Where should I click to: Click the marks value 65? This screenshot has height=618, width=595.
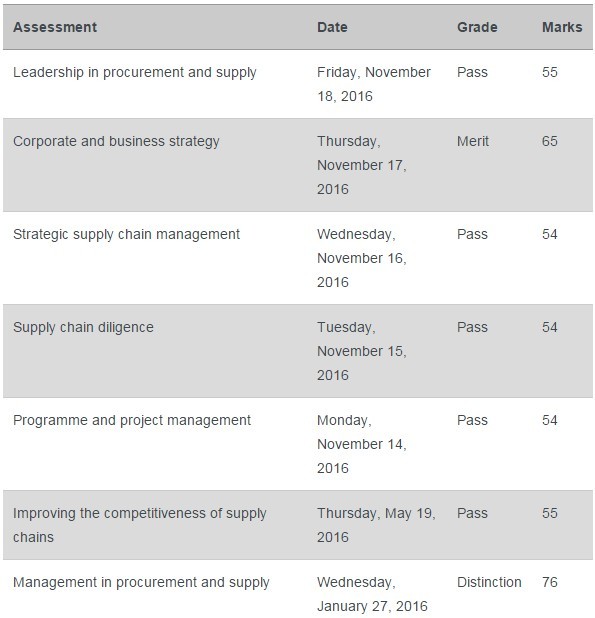[x=550, y=141]
